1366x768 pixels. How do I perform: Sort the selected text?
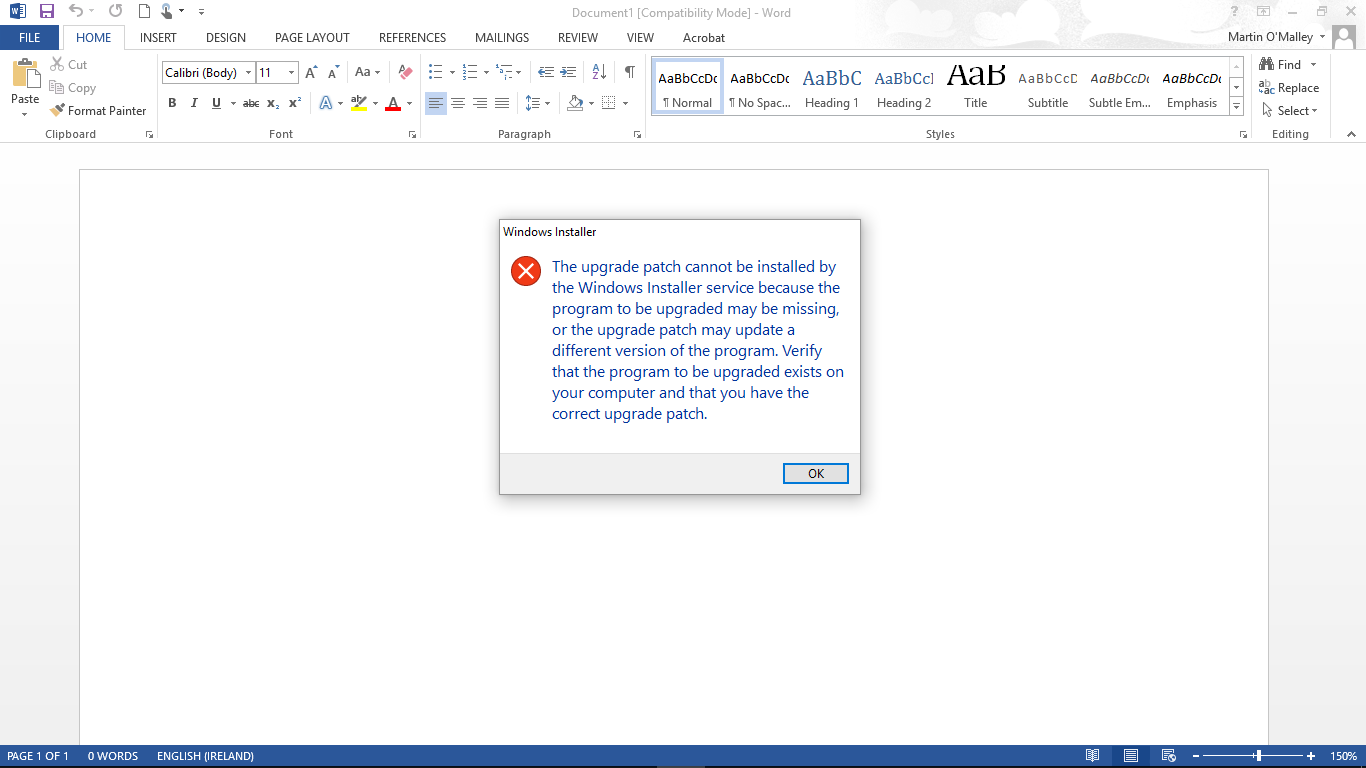pyautogui.click(x=599, y=73)
